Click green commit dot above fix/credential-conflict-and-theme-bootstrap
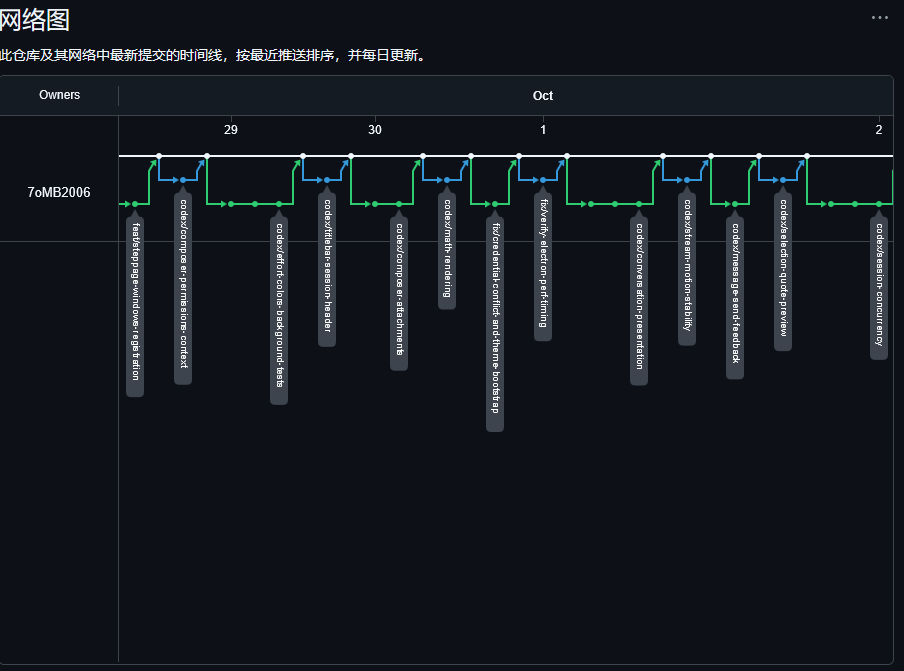Viewport: 904px width, 671px height. coord(495,204)
